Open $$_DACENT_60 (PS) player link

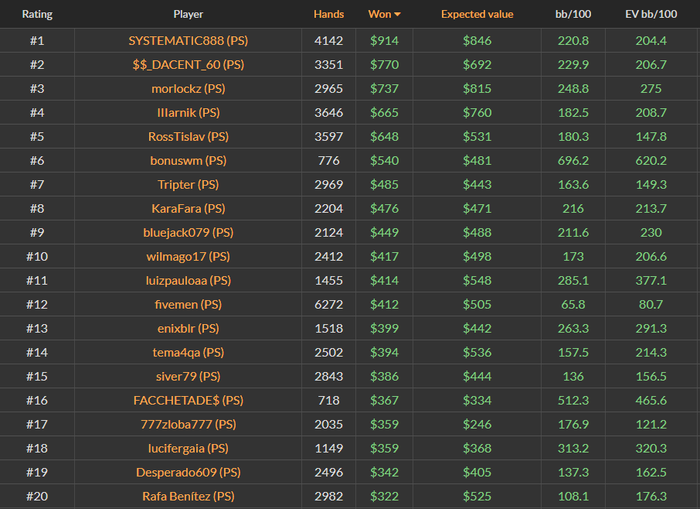point(188,65)
